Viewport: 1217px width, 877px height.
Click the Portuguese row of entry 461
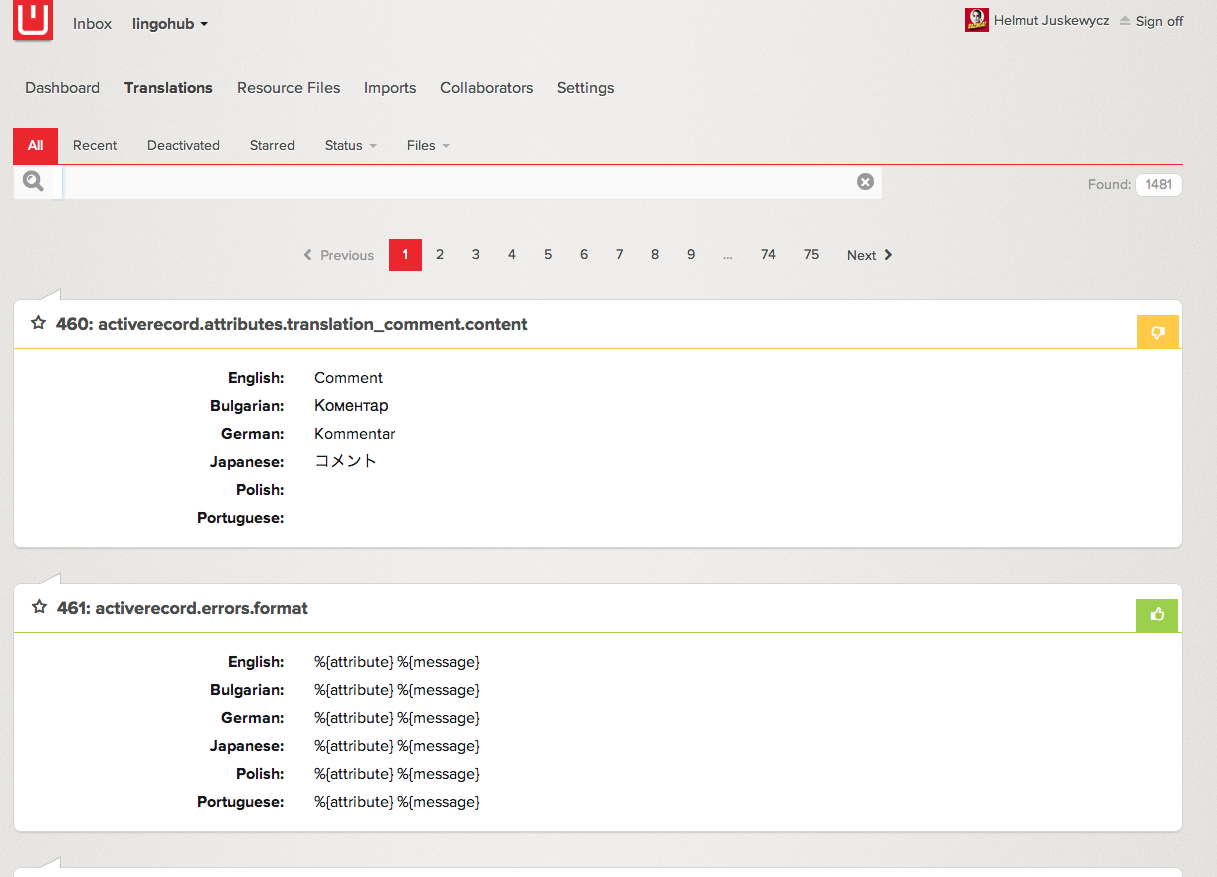397,802
